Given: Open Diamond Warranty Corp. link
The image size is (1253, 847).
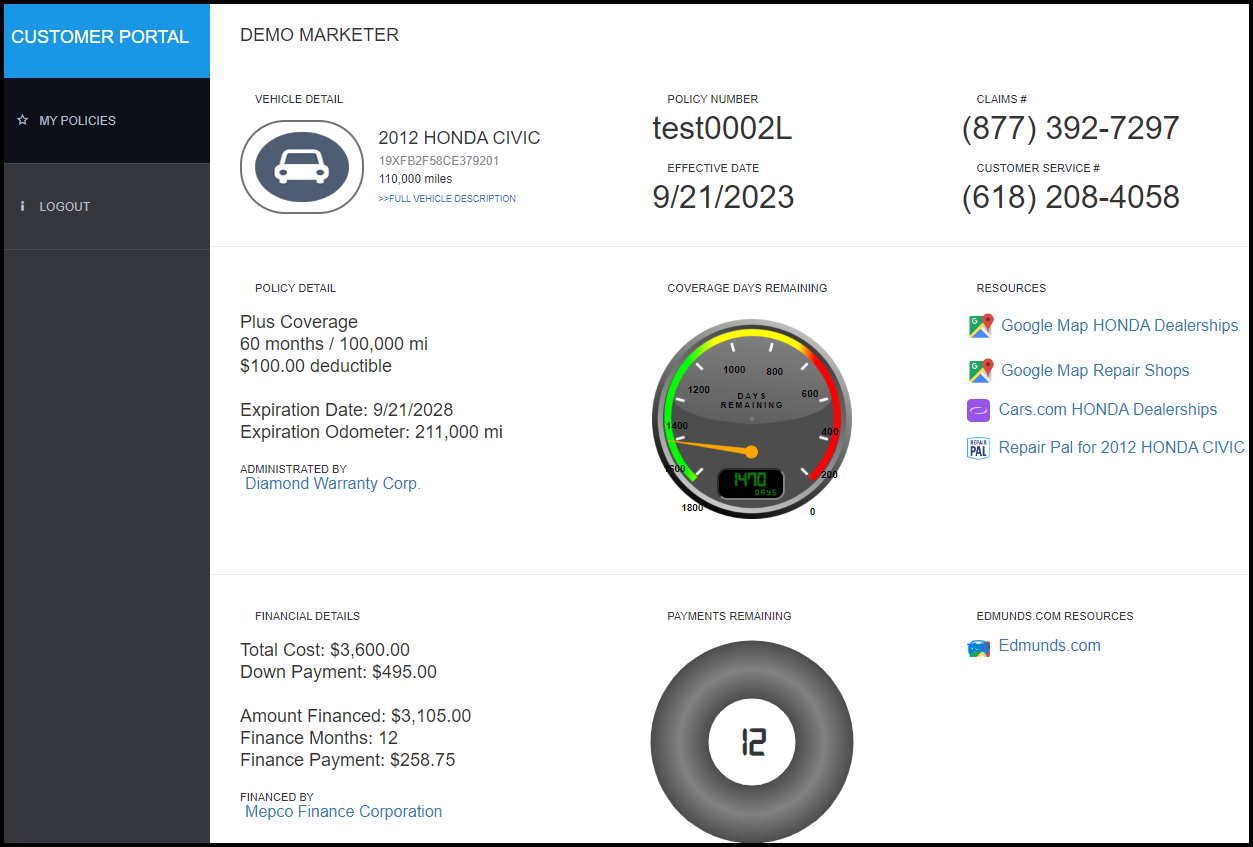Looking at the screenshot, I should click(x=333, y=483).
